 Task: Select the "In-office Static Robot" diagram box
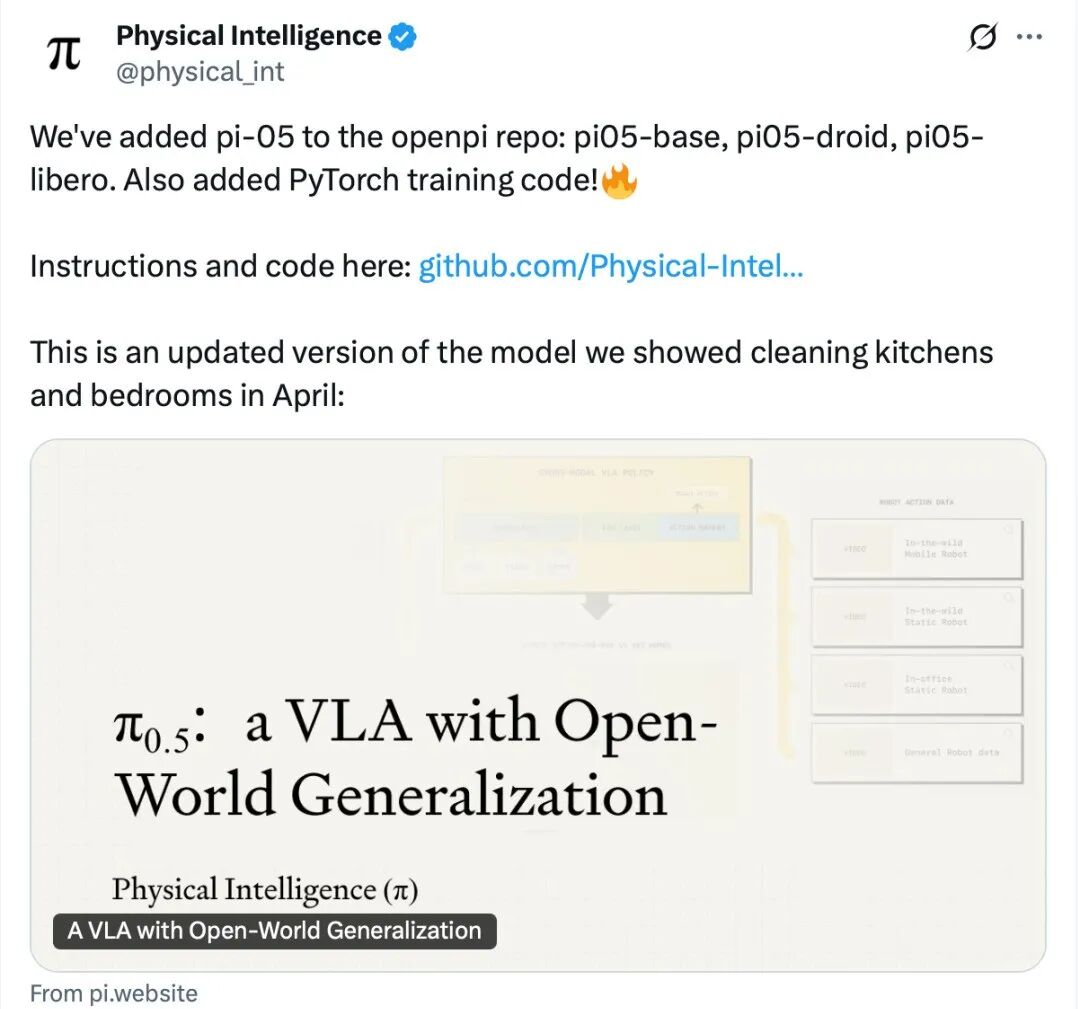pyautogui.click(x=917, y=684)
